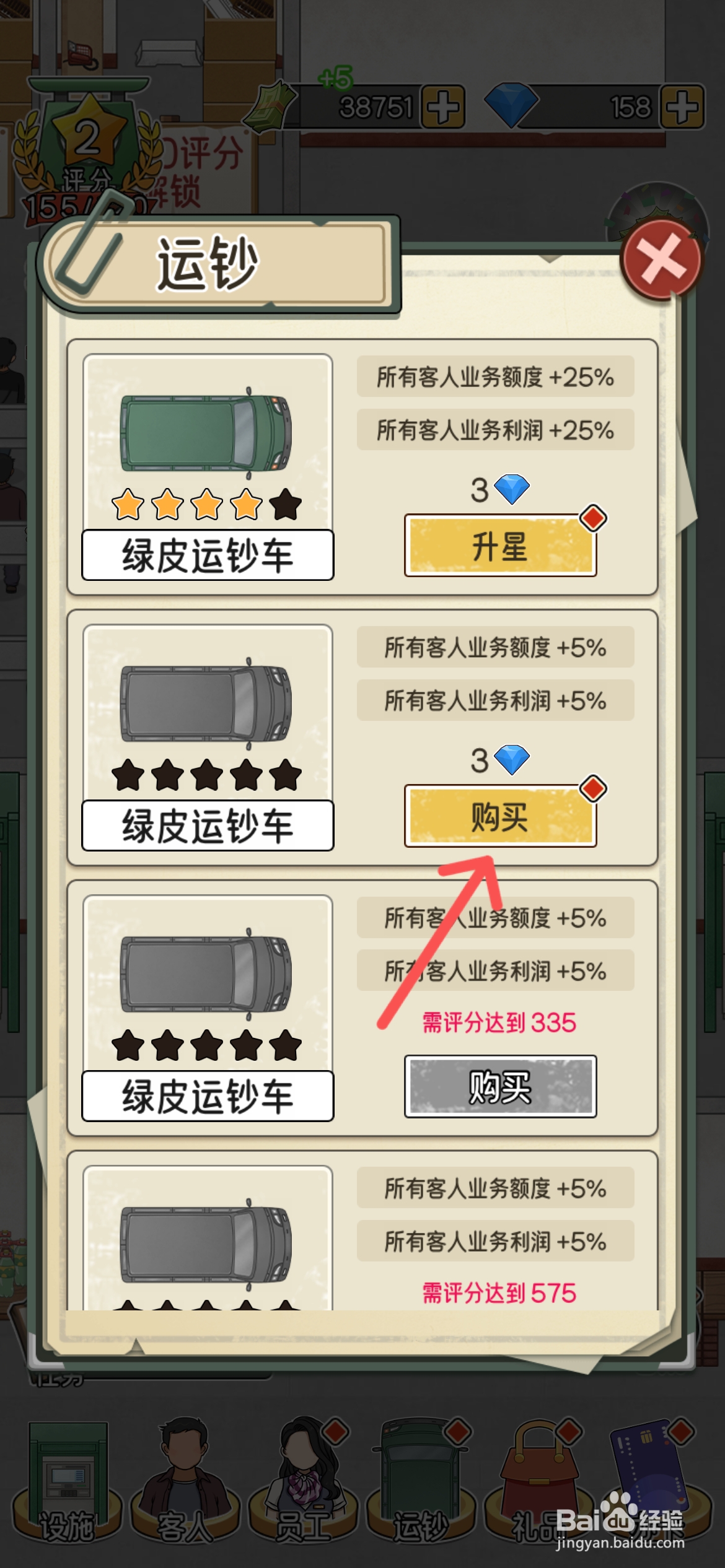
Task: Tap the cash stack money icon
Action: (x=269, y=105)
